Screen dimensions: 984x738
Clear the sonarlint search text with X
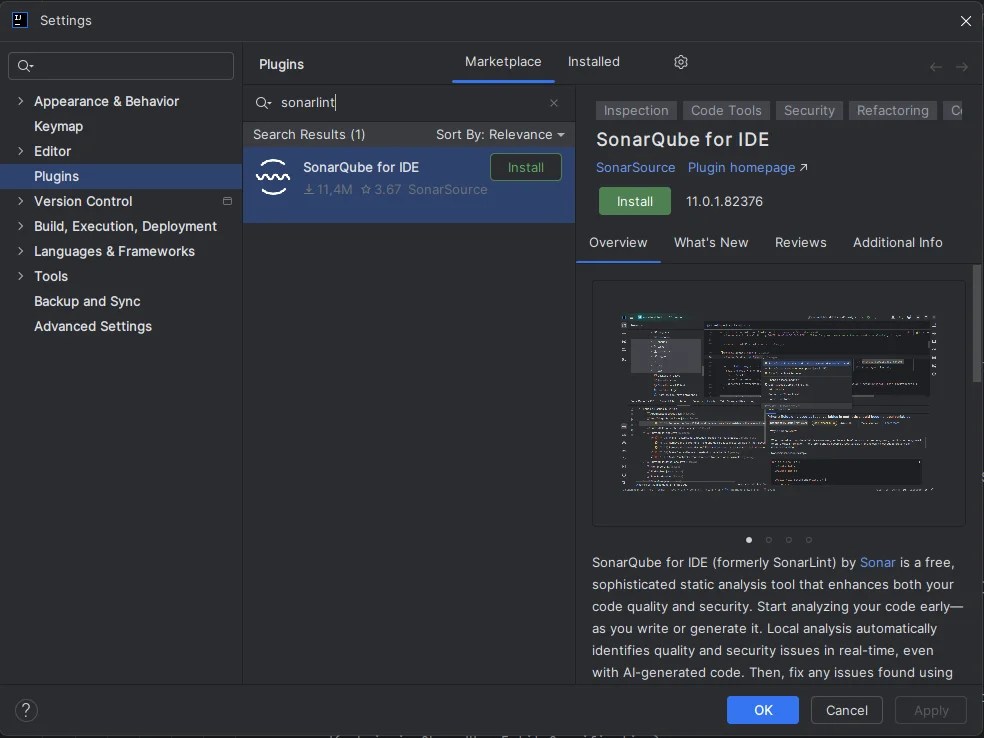pyautogui.click(x=554, y=103)
